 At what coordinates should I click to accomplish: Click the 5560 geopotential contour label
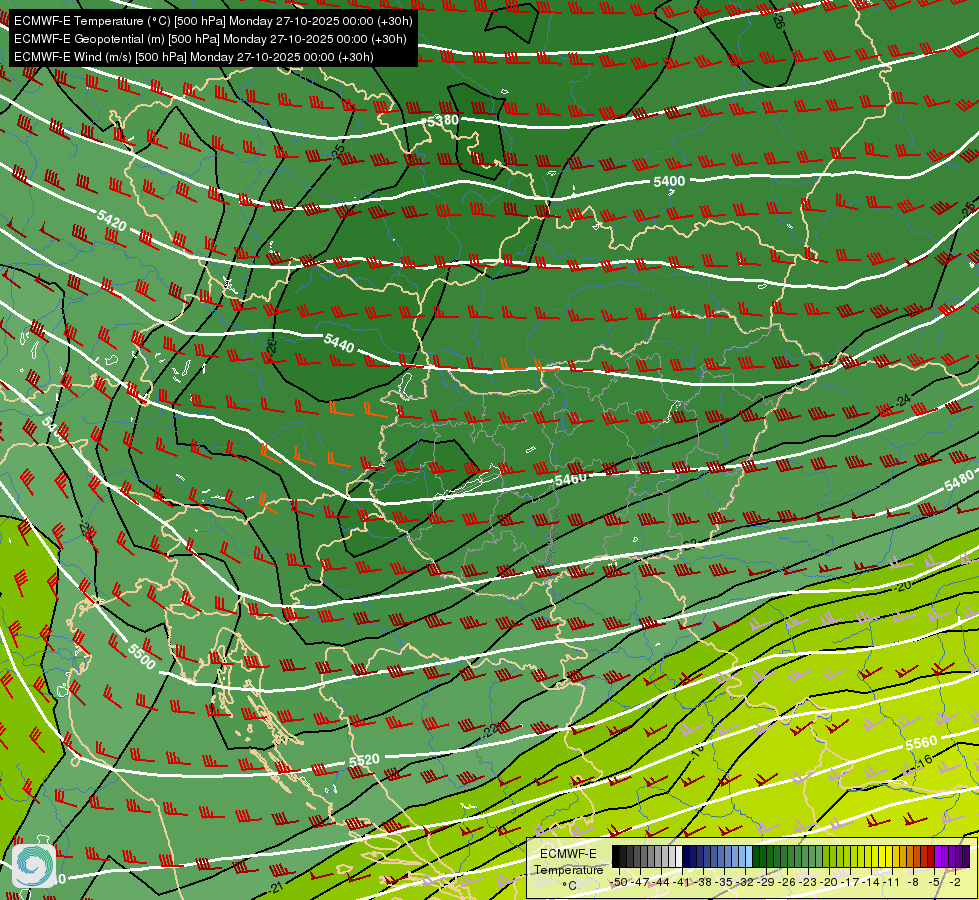coord(922,743)
